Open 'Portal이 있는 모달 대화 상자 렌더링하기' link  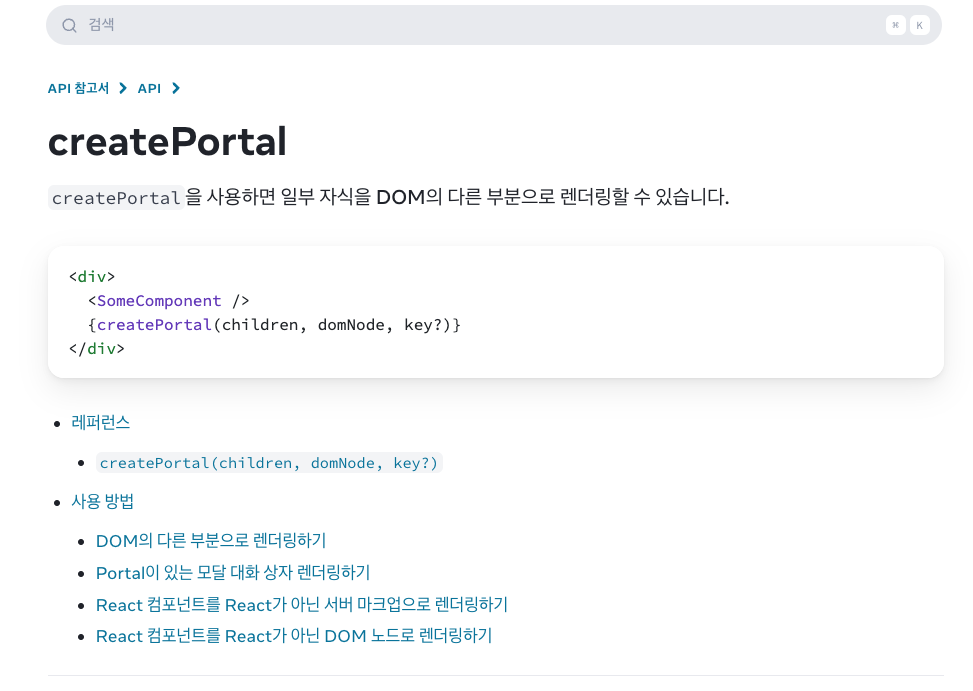coord(232,572)
